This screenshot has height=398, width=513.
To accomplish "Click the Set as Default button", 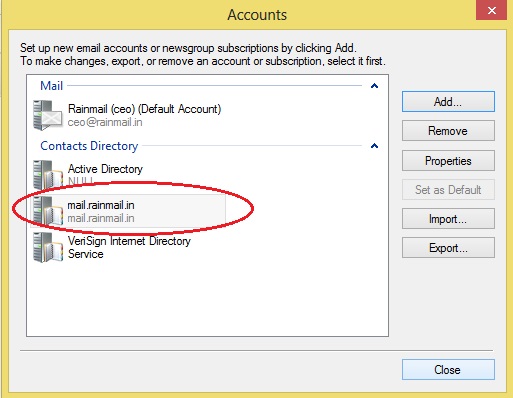I will click(448, 190).
